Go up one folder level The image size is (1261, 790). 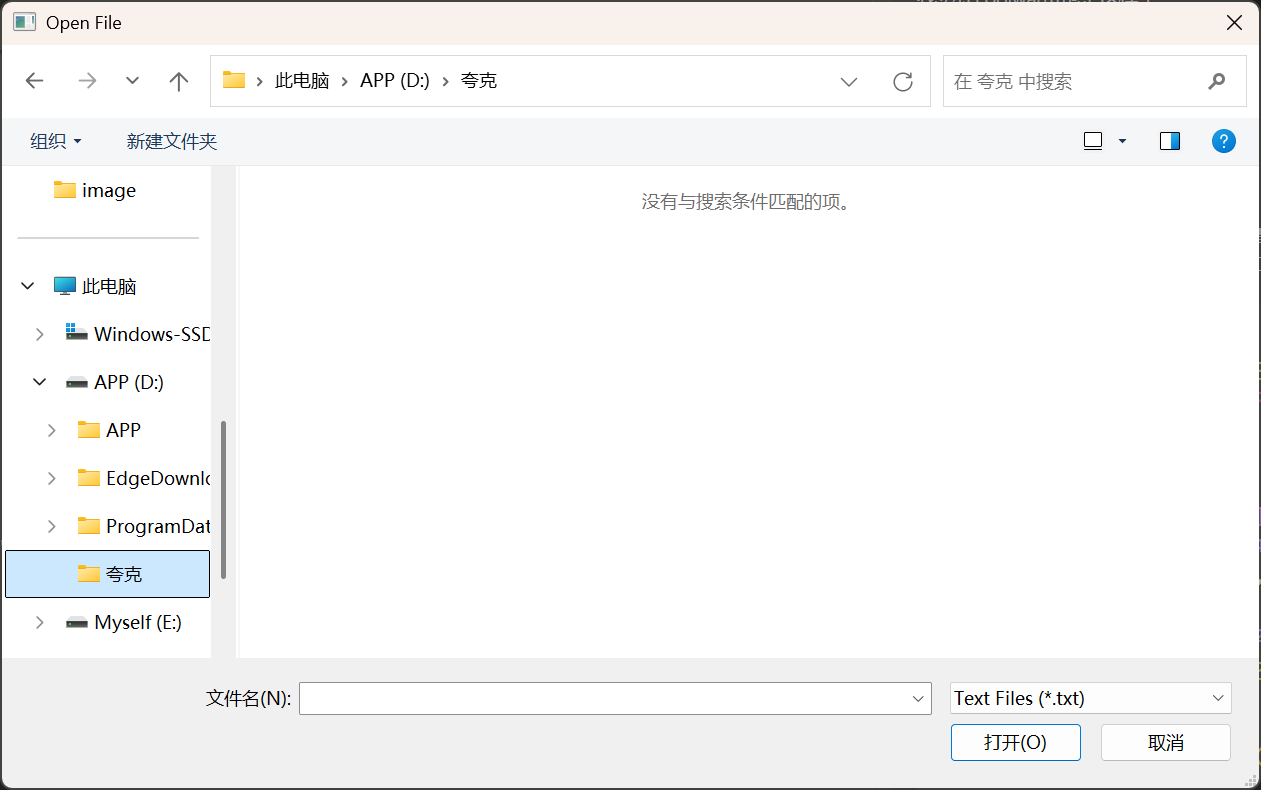coord(179,81)
